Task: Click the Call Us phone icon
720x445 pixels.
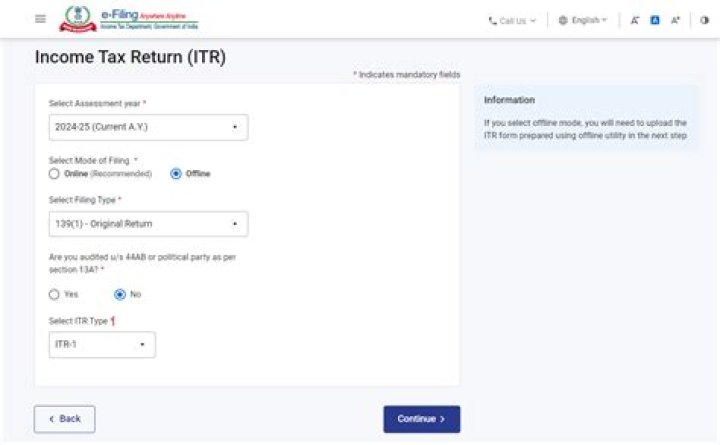Action: 493,20
